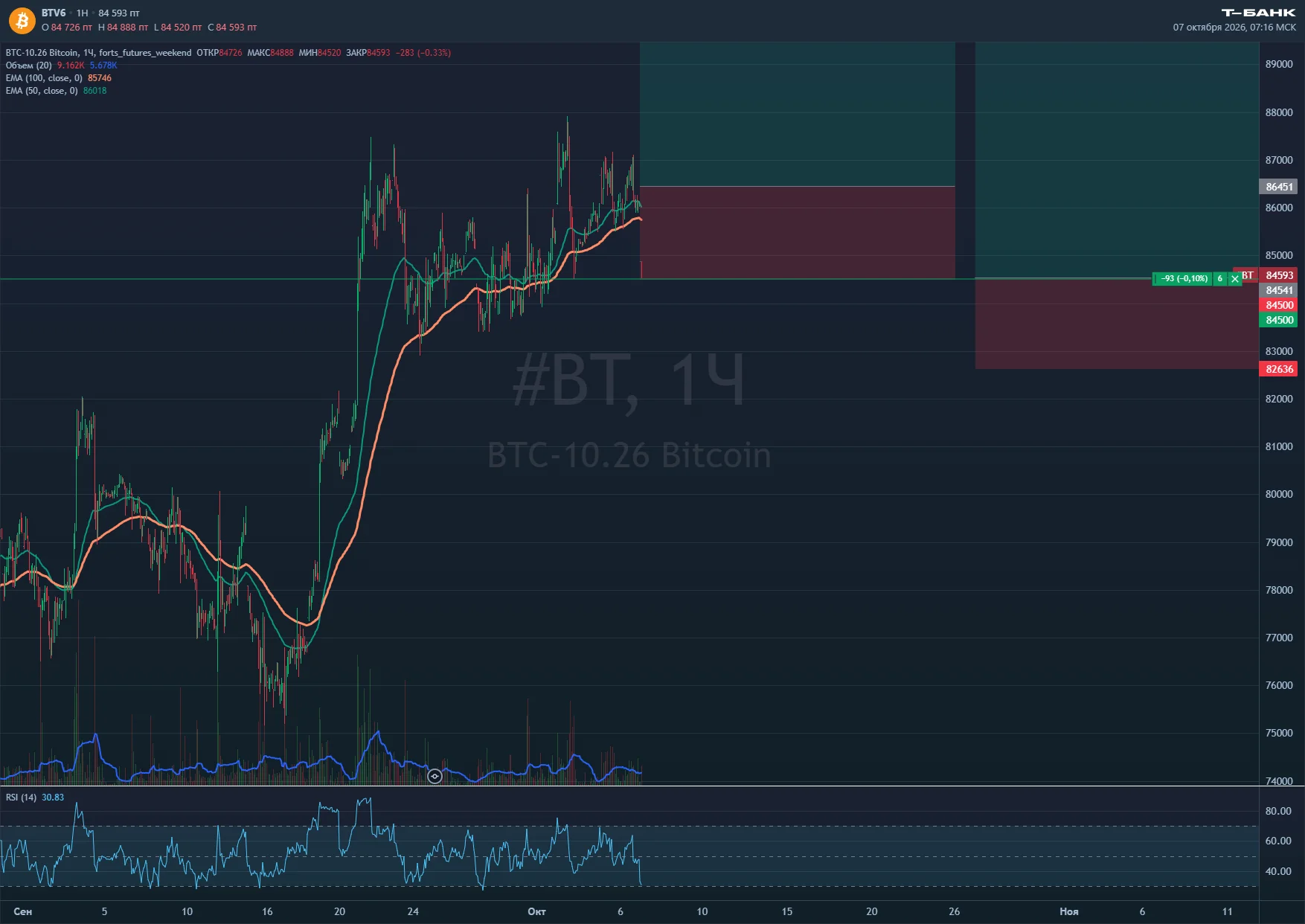1305x924 pixels.
Task: Click the gray 84541 price tag
Action: [x=1279, y=290]
